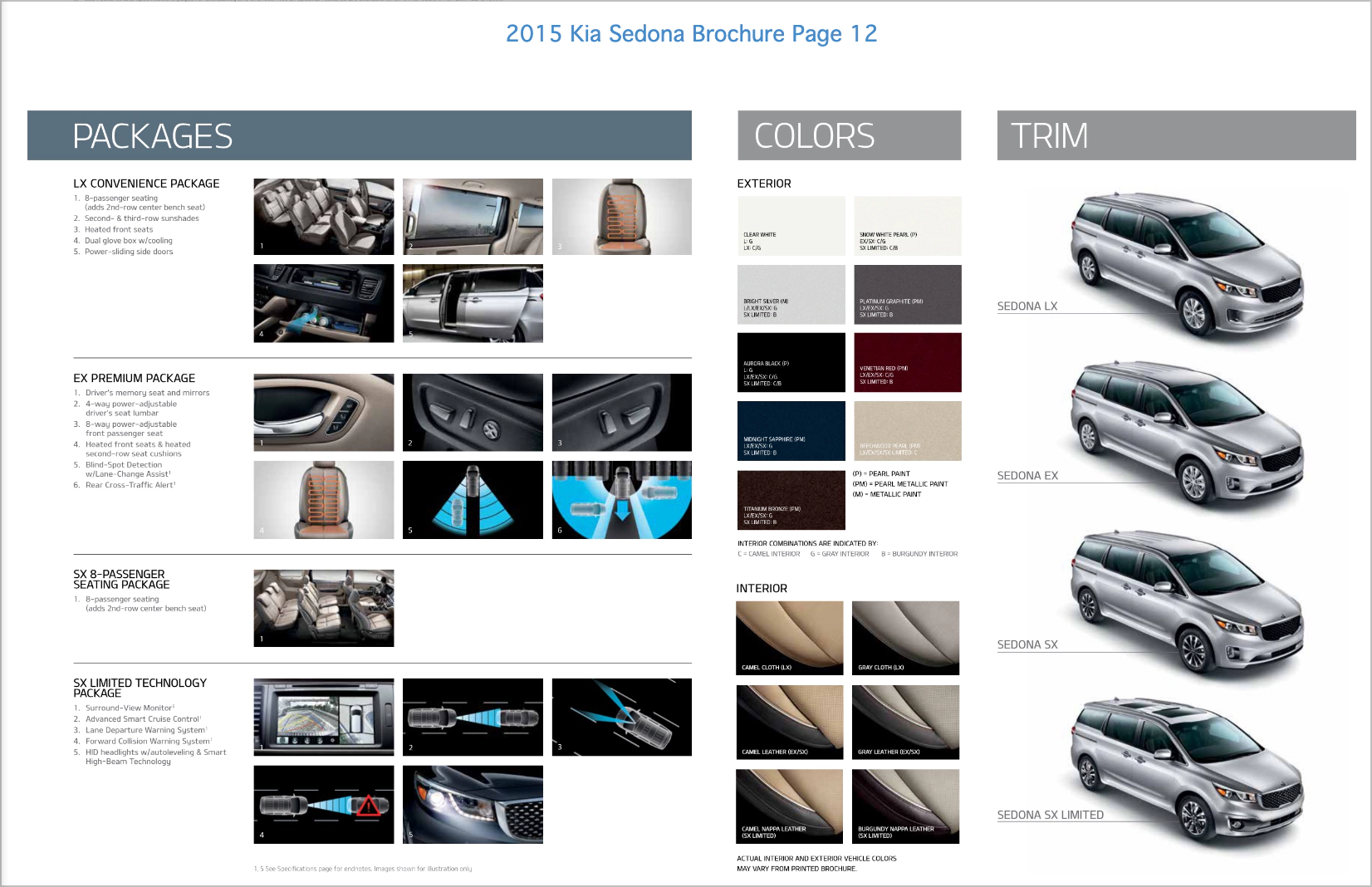Click the SEDONA EX trim label

[1027, 476]
